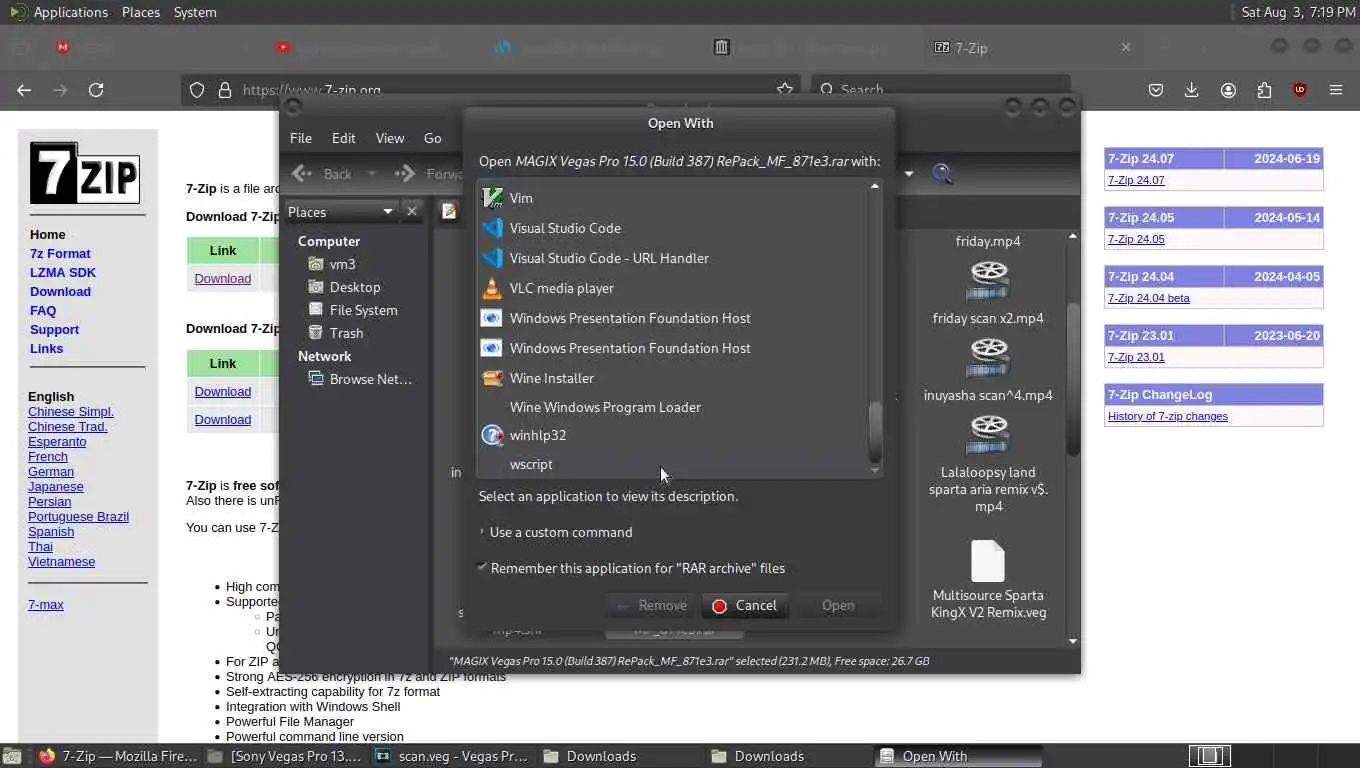The width and height of the screenshot is (1360, 768).
Task: Click the file pane vertical scrollbar
Action: tap(1073, 380)
